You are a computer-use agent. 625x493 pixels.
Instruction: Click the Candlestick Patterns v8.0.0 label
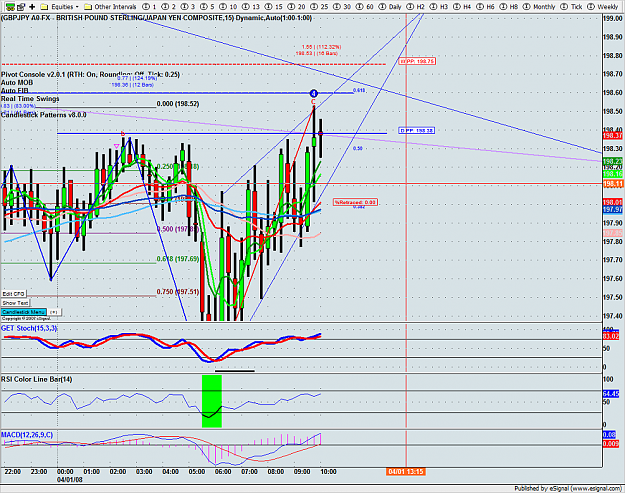coord(43,115)
